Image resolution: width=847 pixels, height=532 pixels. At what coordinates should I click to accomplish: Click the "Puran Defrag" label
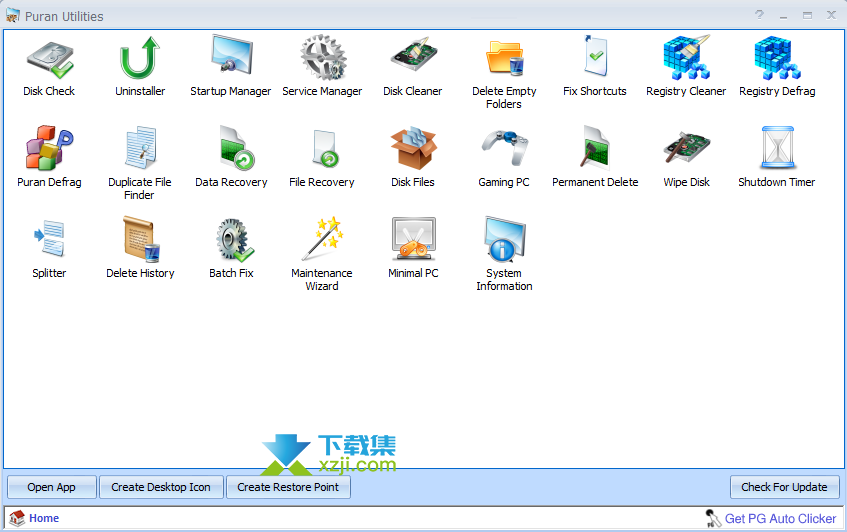[x=49, y=183]
